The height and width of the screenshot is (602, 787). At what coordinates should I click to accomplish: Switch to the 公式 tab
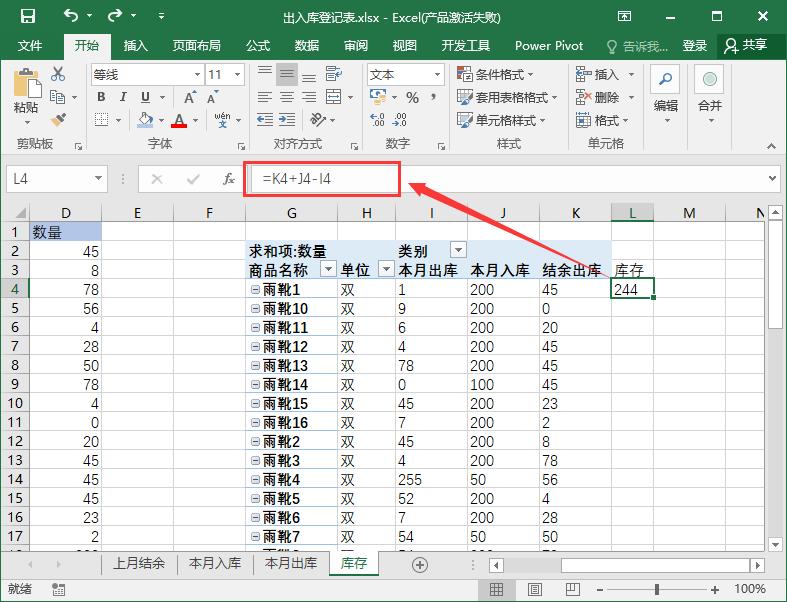click(258, 46)
